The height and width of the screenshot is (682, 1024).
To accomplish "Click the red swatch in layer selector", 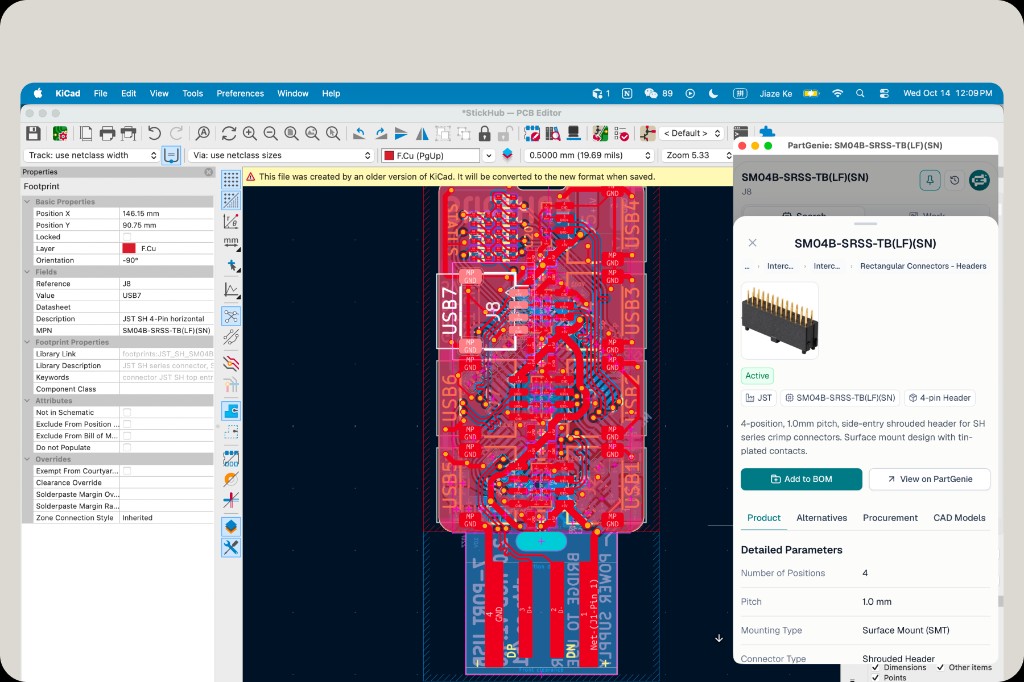I will pos(389,155).
